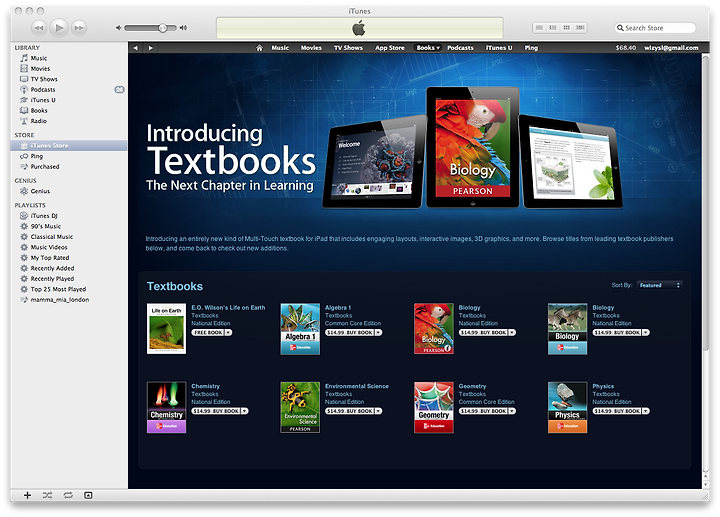Click the Next track fast-forward button
The width and height of the screenshot is (720, 517).
tap(79, 28)
